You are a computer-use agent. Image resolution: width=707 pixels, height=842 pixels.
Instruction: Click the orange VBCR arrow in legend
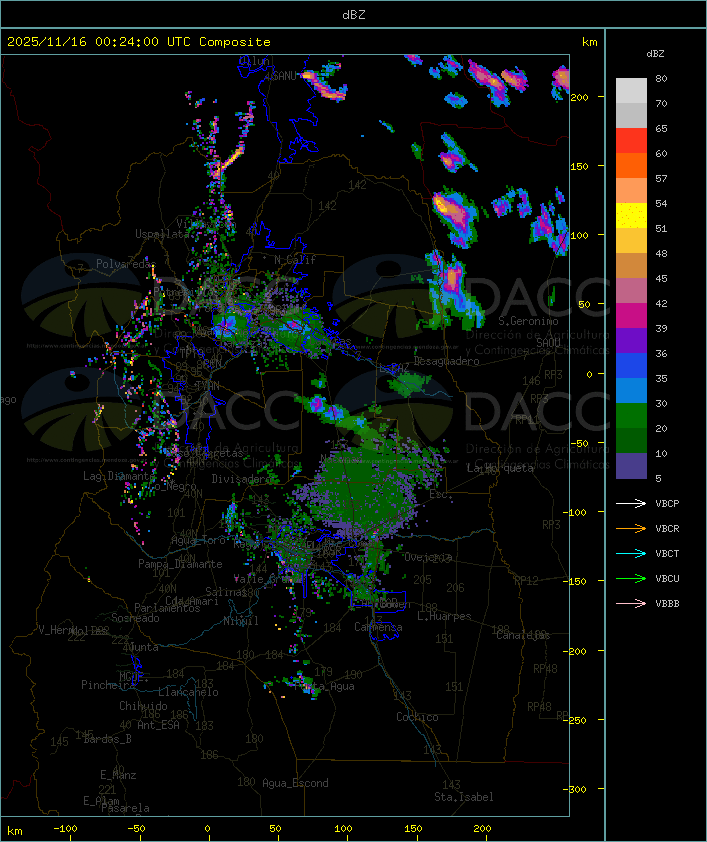tap(631, 528)
